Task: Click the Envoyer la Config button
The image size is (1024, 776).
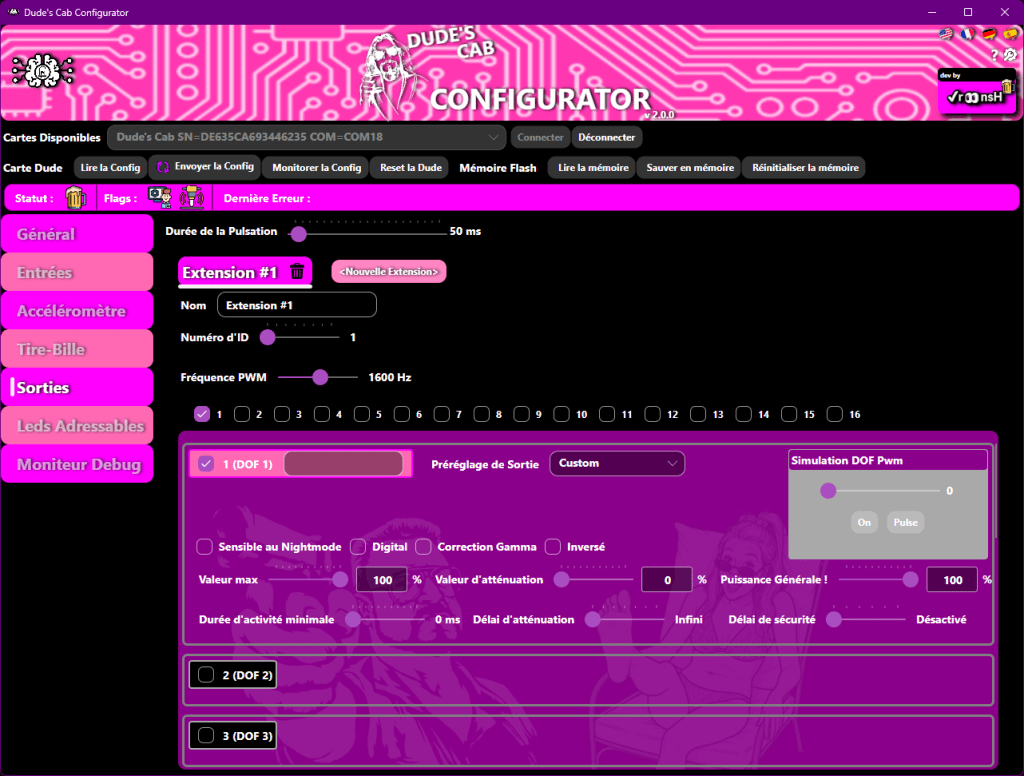Action: [205, 167]
